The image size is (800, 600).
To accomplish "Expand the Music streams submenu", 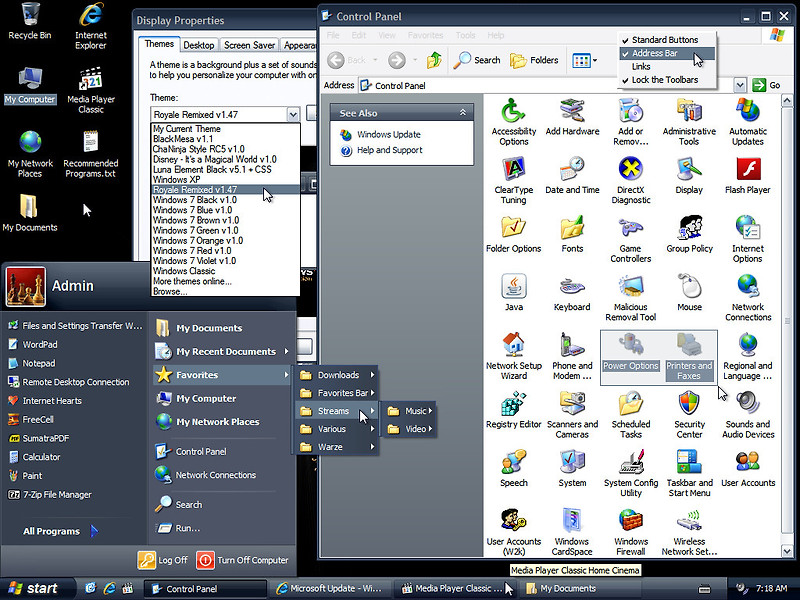I will (x=409, y=411).
